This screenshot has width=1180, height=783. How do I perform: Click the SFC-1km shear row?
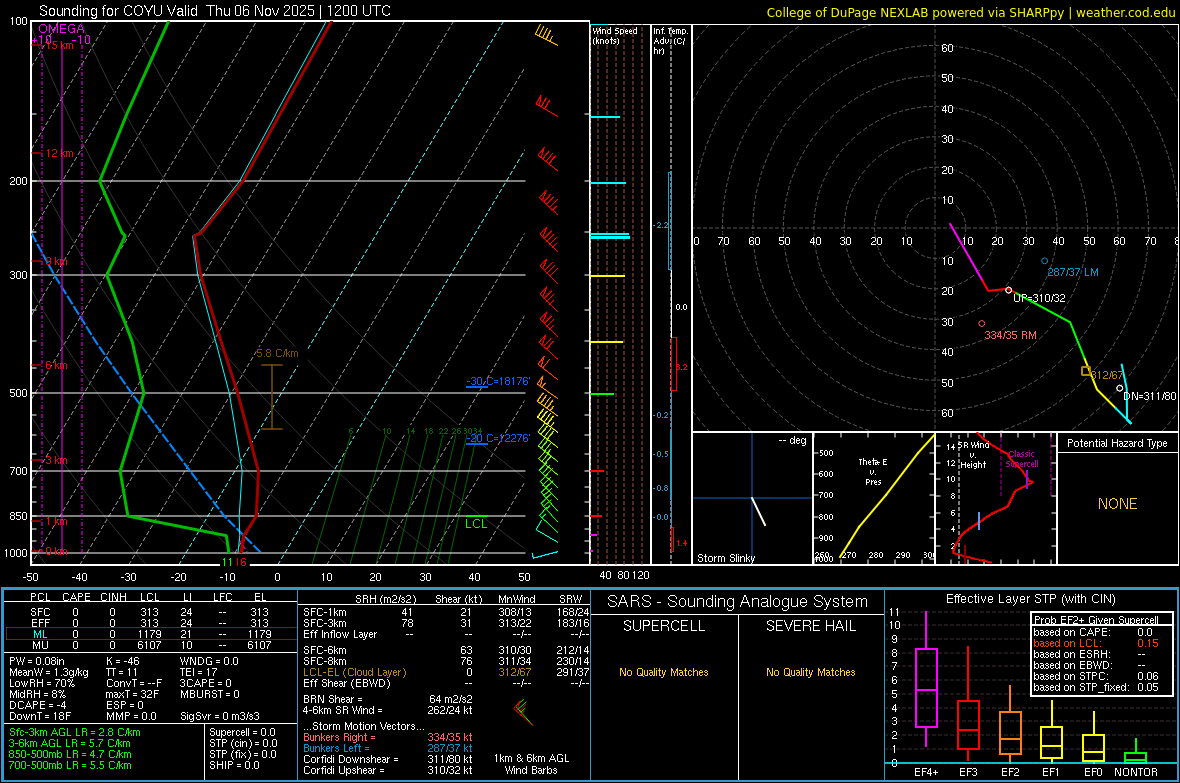click(446, 612)
